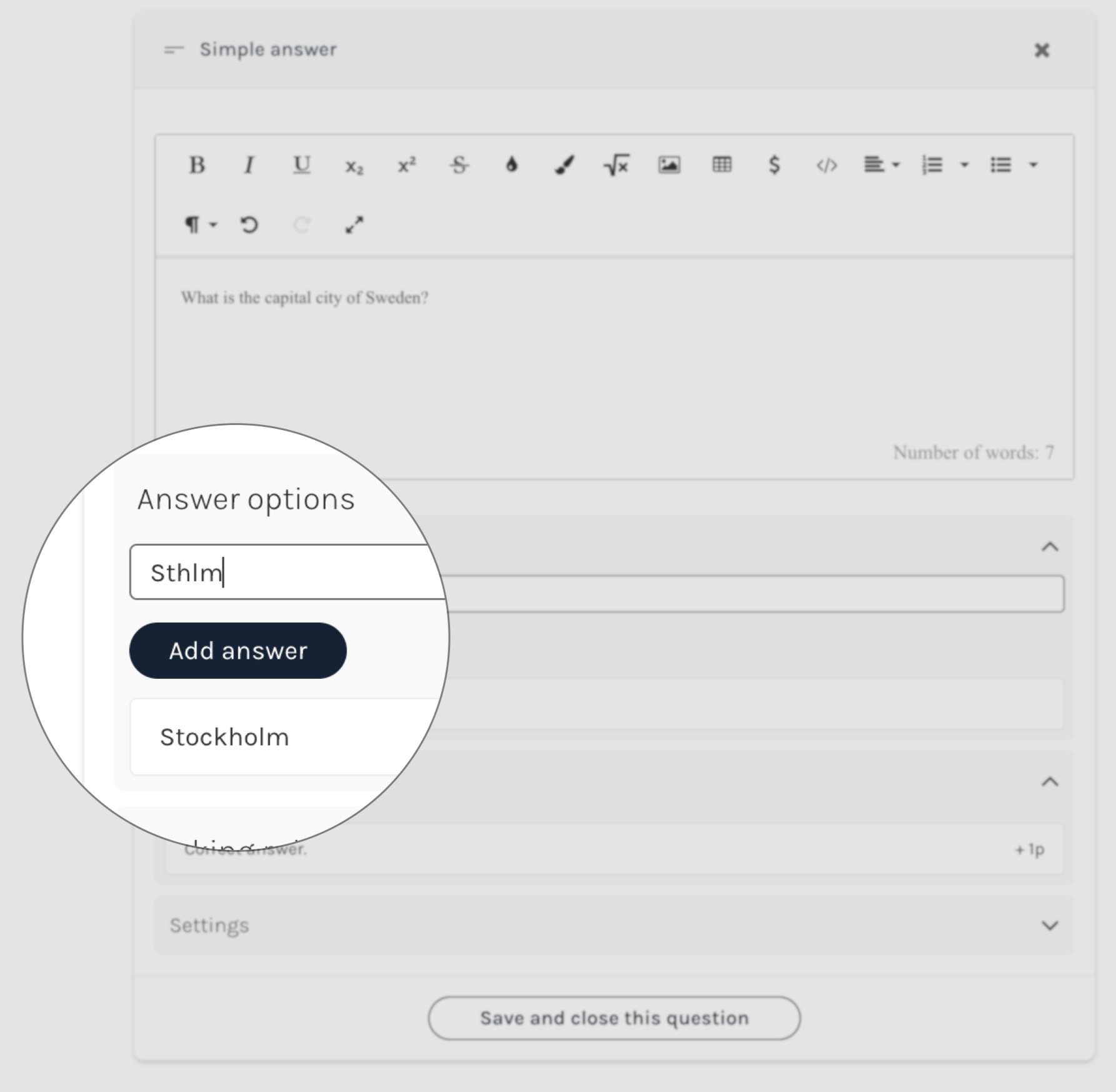Apply italic formatting

click(x=248, y=165)
